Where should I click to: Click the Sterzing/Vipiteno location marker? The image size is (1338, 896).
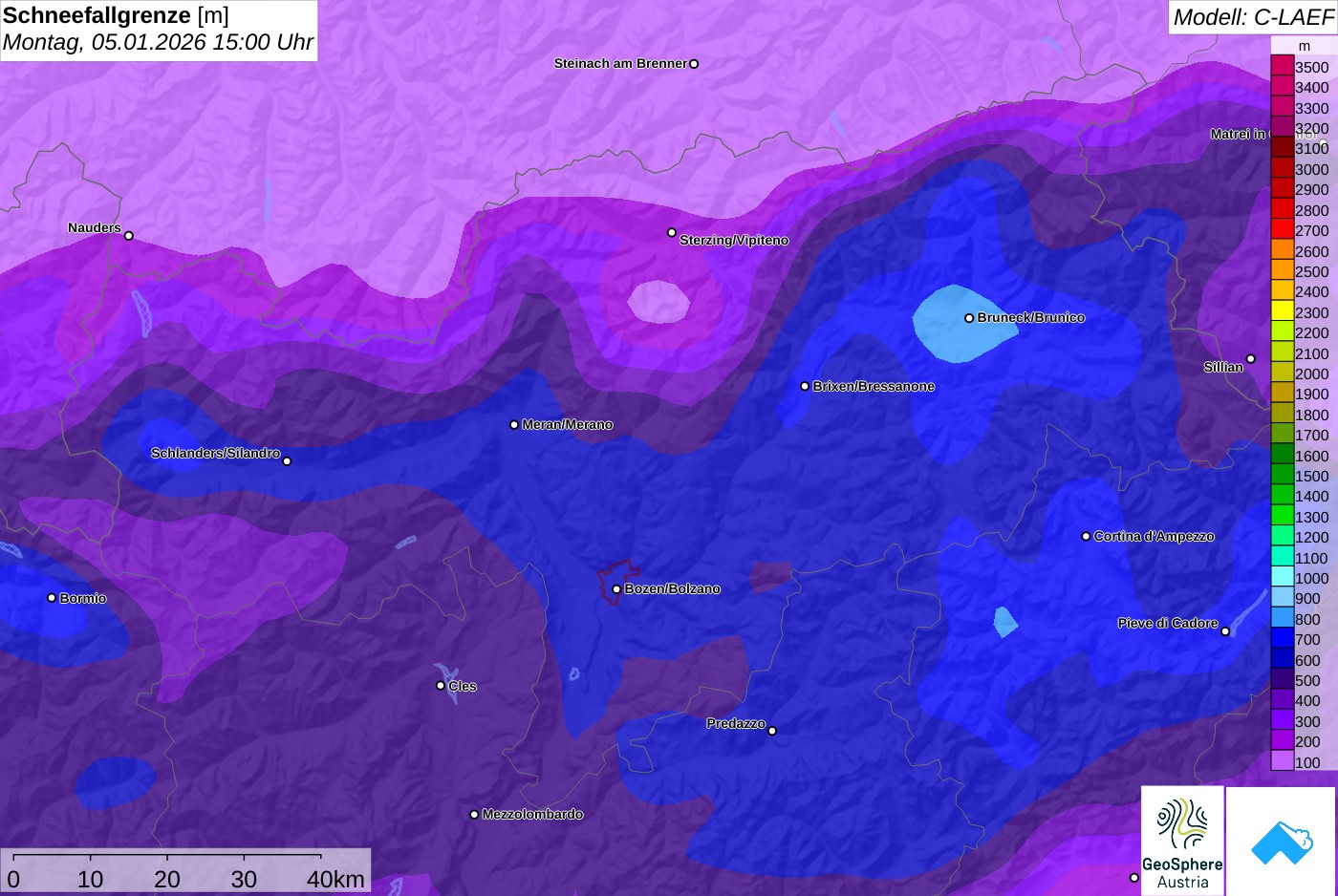[672, 232]
